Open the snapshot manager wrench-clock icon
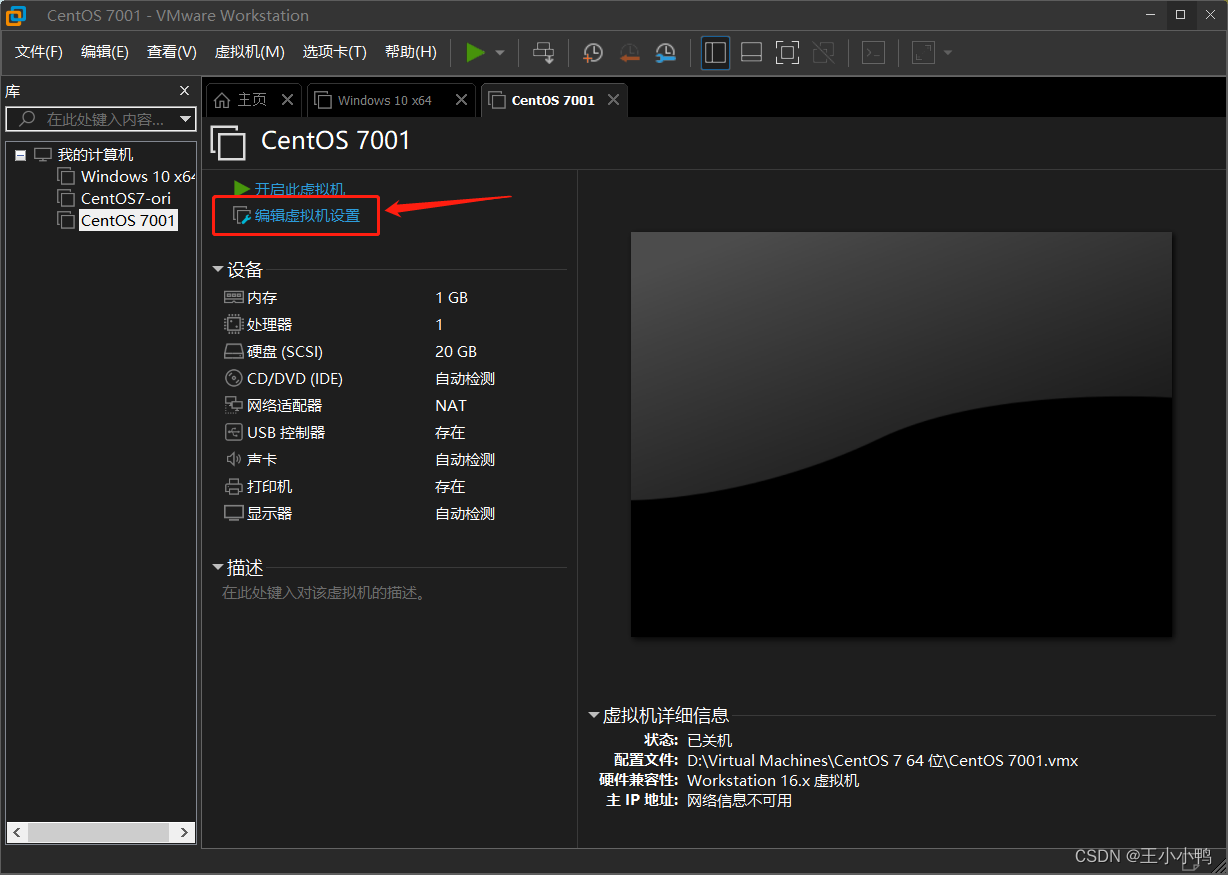Image resolution: width=1228 pixels, height=875 pixels. pyautogui.click(x=665, y=53)
